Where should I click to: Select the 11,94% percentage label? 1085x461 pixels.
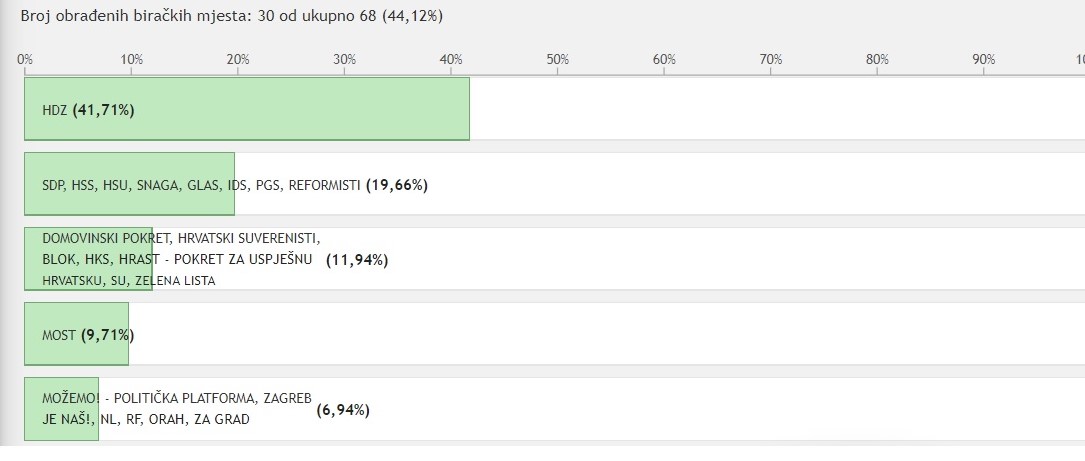click(357, 260)
